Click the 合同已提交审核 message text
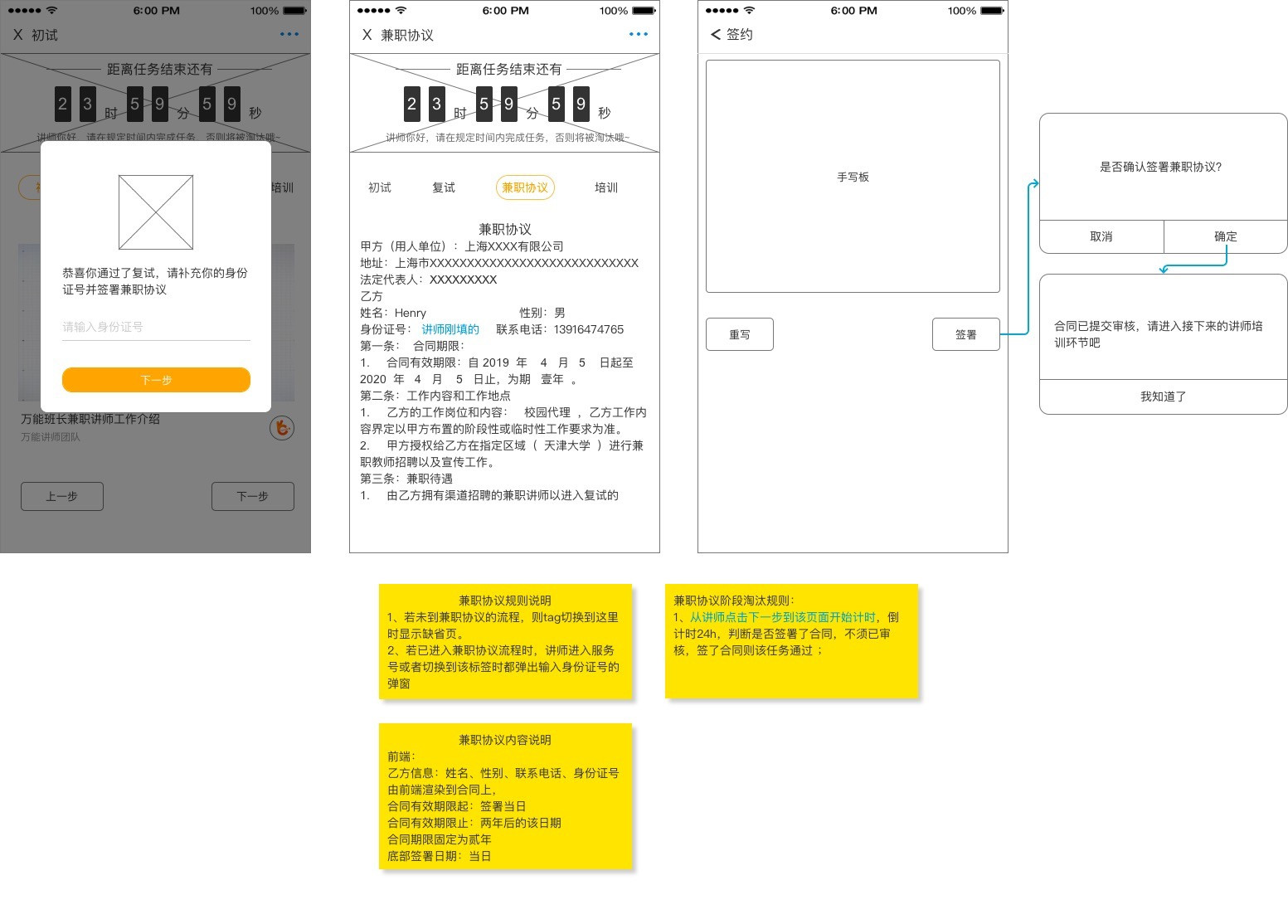This screenshot has width=1288, height=924. pos(1159,334)
